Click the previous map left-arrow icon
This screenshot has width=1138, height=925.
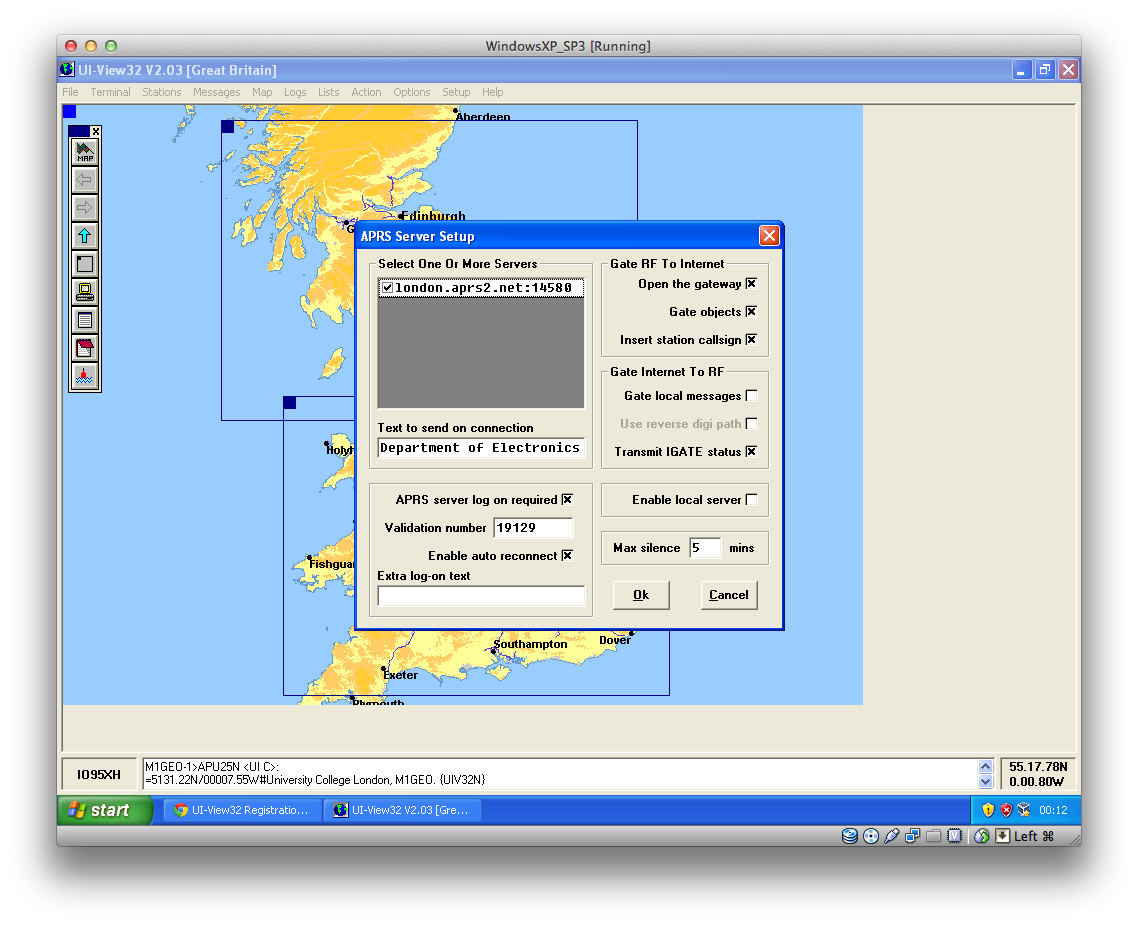point(85,180)
